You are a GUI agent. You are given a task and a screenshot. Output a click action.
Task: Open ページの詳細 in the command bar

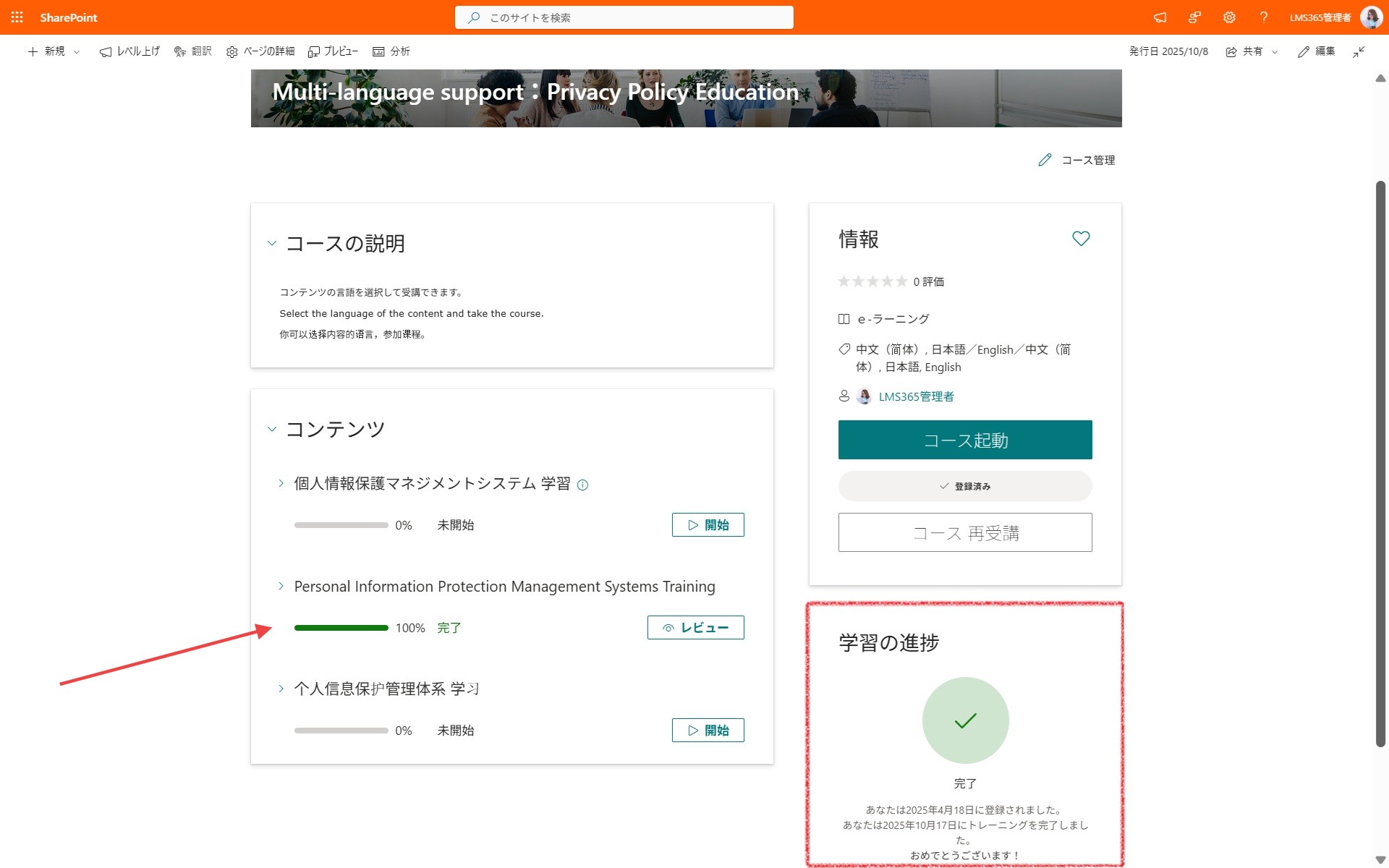(260, 51)
